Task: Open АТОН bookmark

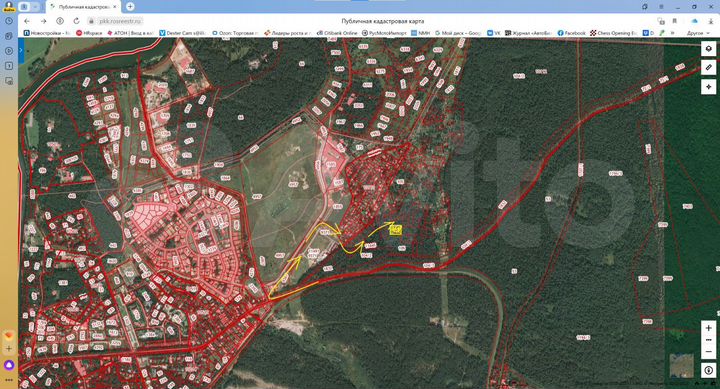Action: click(130, 33)
